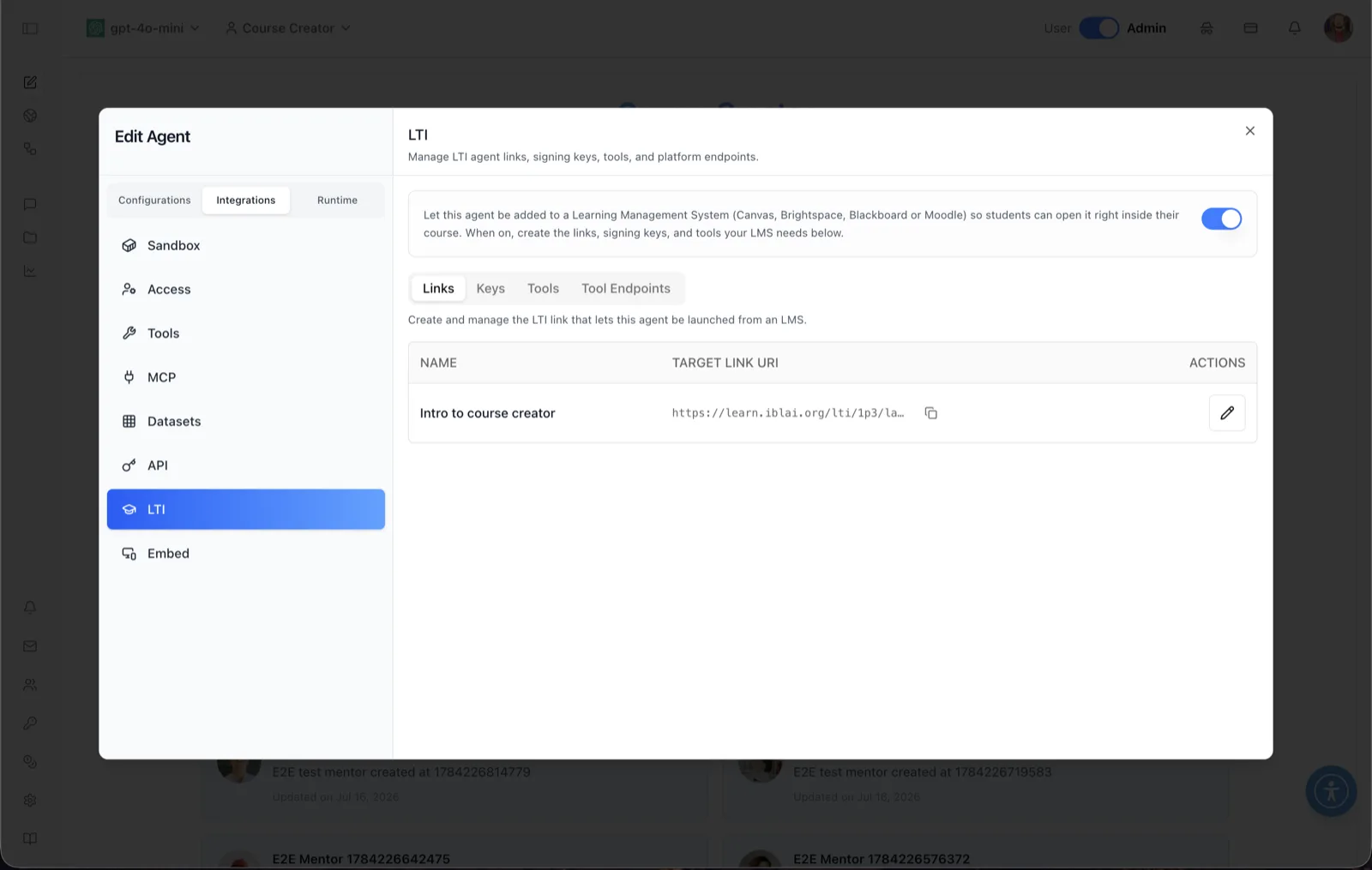Click the TARGET LINK URI column header
The height and width of the screenshot is (870, 1372).
[x=725, y=363]
